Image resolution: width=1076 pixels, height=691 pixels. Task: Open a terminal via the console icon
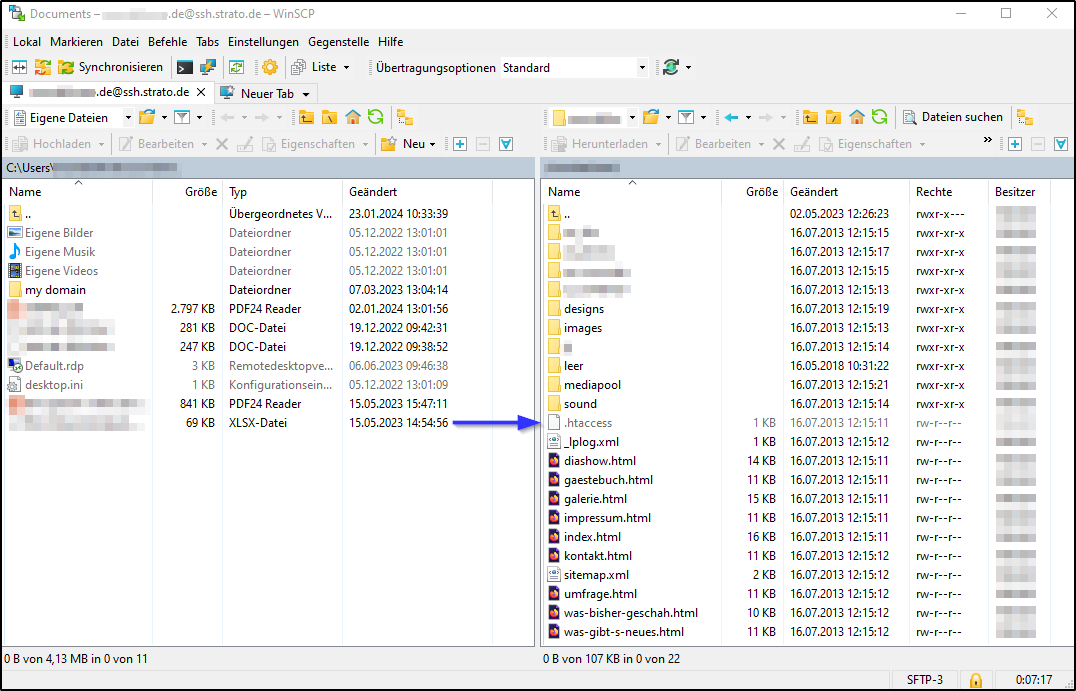pyautogui.click(x=184, y=67)
